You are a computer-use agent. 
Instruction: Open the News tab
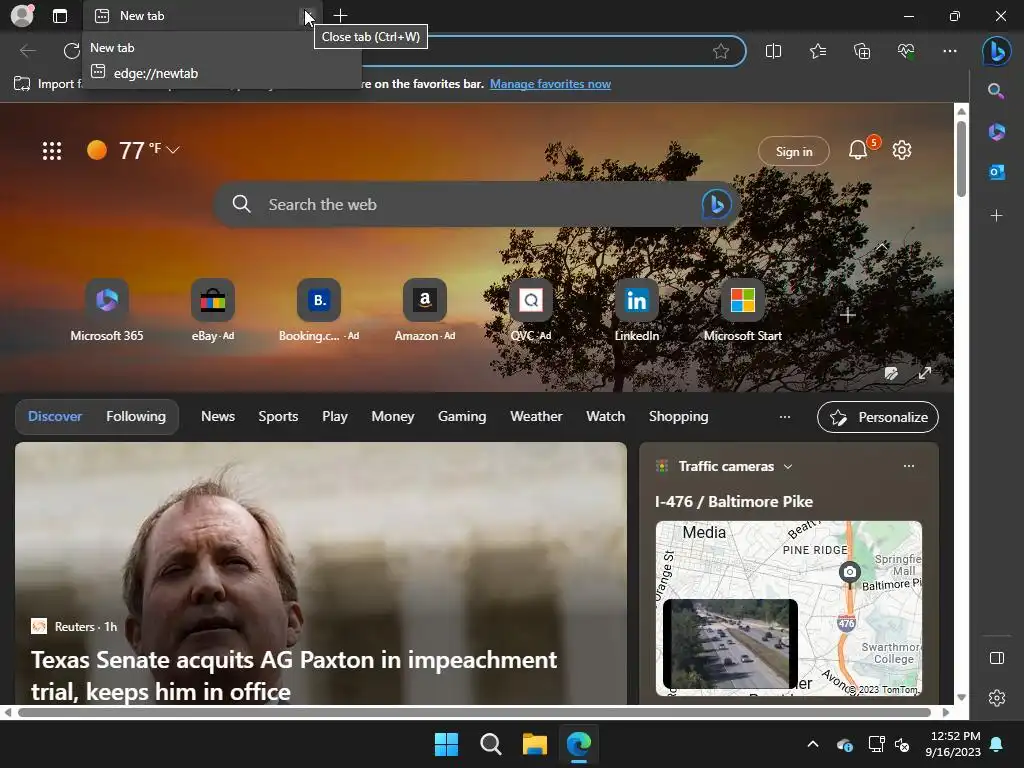217,417
